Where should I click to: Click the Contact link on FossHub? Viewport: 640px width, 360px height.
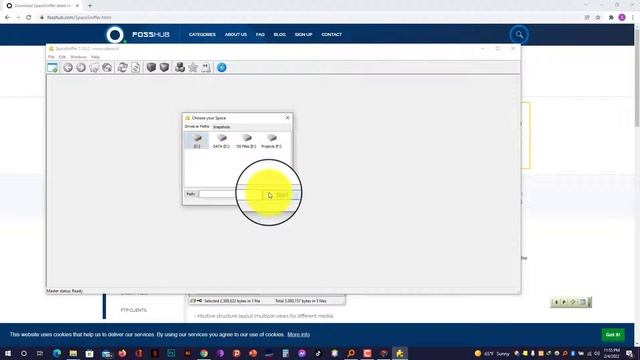click(x=331, y=35)
